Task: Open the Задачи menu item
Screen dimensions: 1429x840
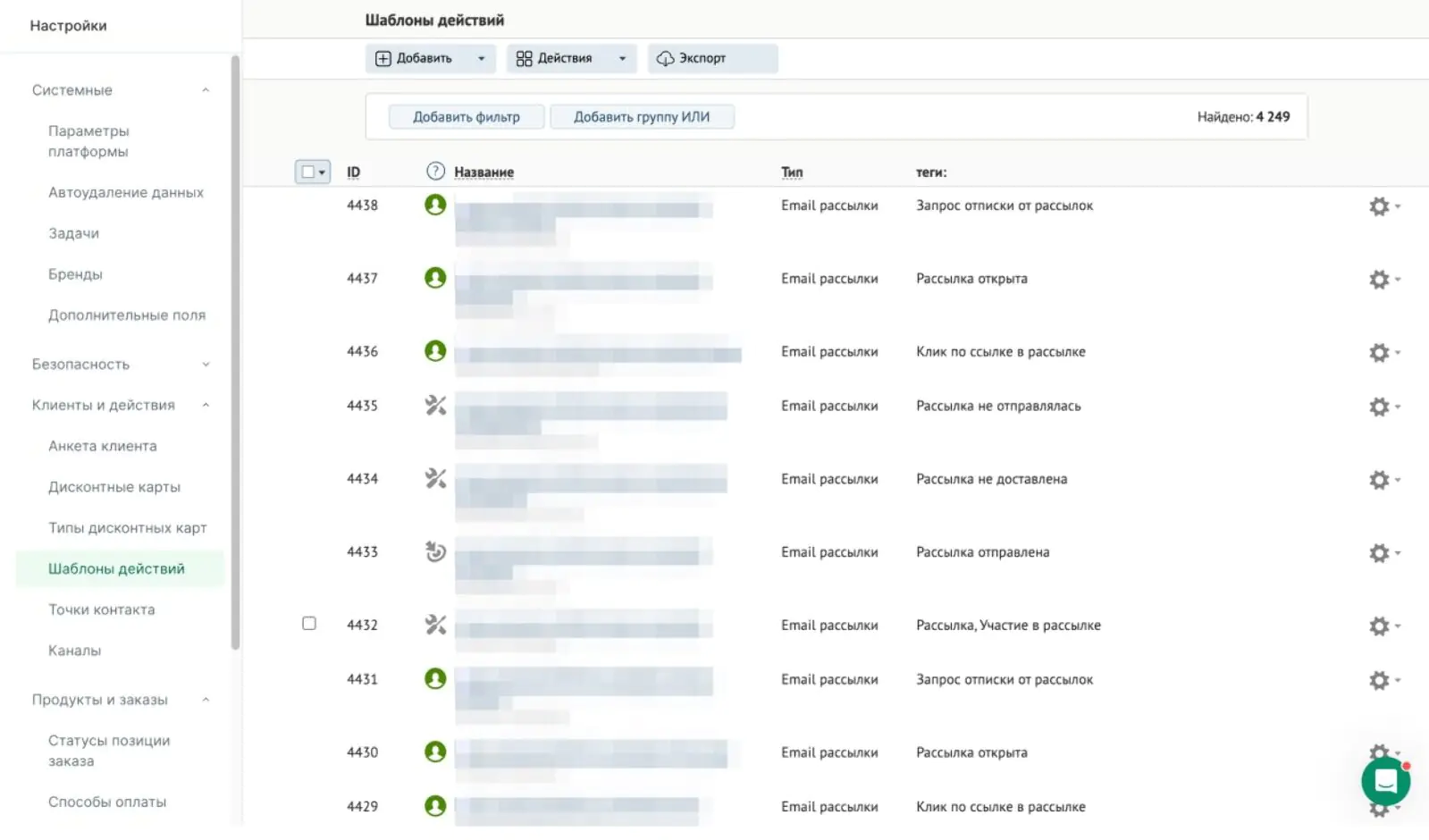Action: tap(73, 233)
